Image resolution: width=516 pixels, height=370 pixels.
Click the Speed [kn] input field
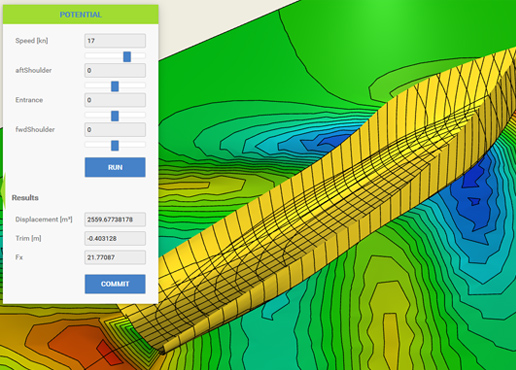point(115,41)
